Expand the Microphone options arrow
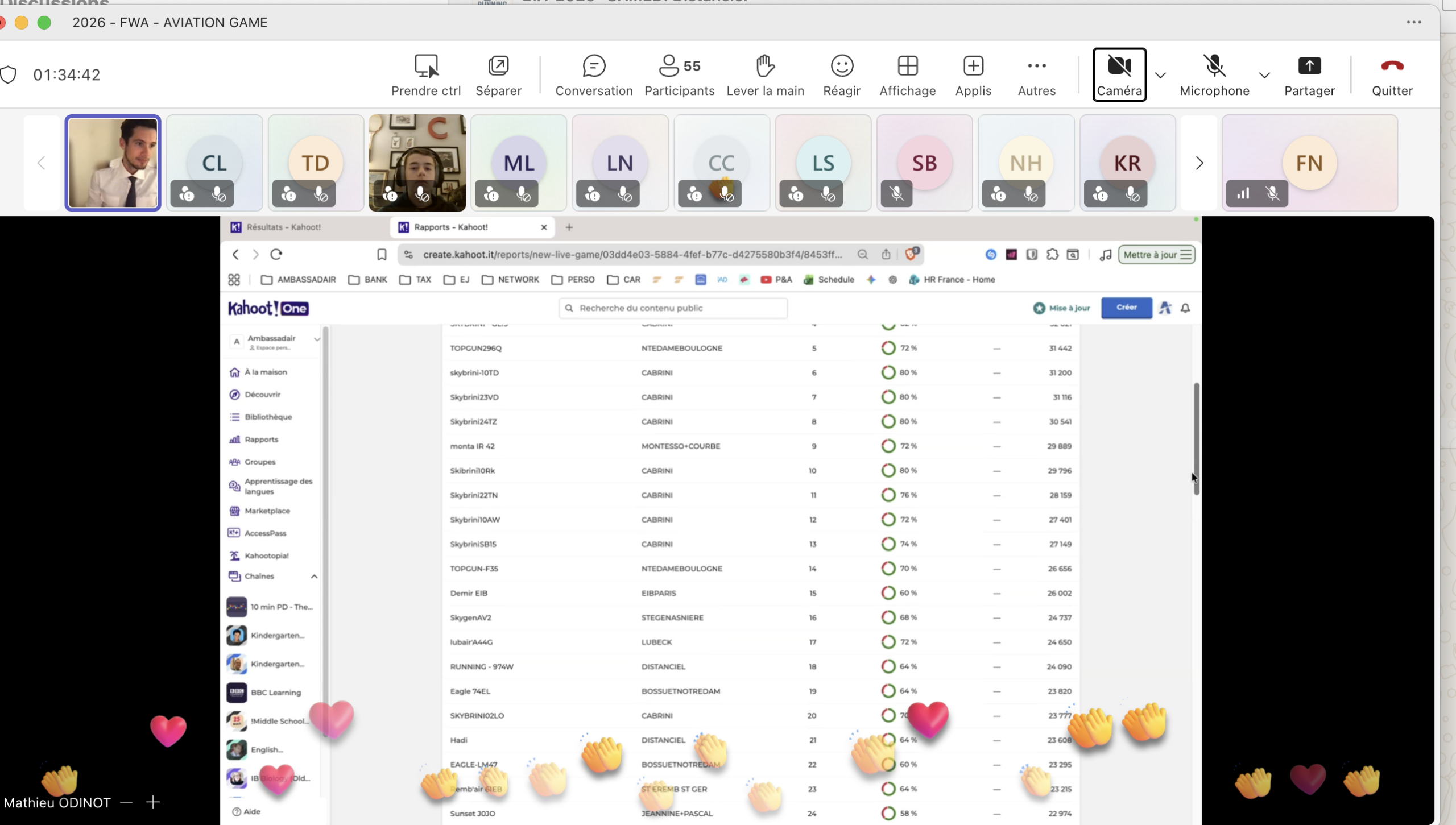The height and width of the screenshot is (825, 1456). click(x=1264, y=75)
